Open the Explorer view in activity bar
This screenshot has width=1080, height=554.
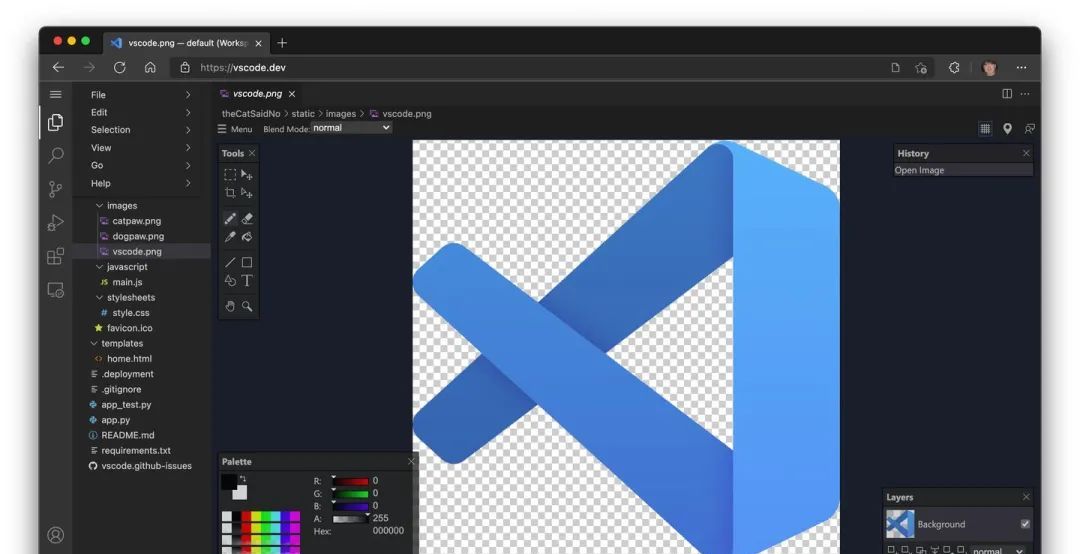(56, 123)
